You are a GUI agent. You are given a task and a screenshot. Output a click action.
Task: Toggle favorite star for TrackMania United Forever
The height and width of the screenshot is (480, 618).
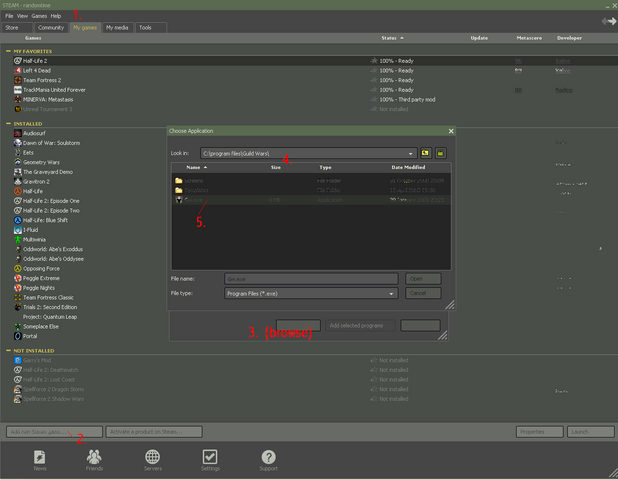coord(374,90)
